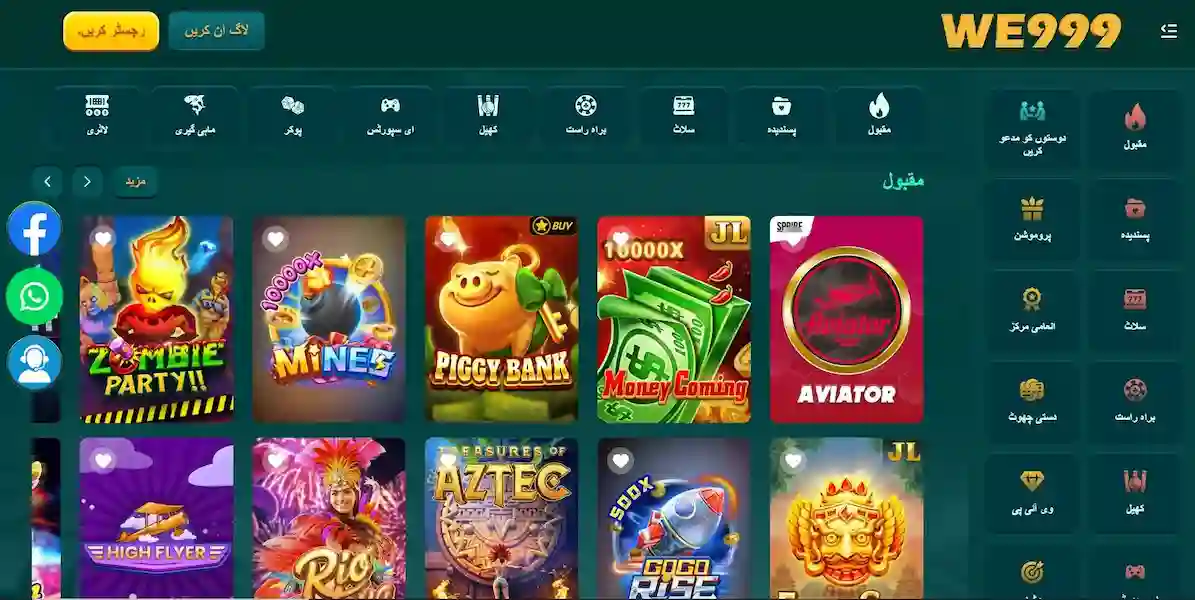This screenshot has height=600, width=1195.
Task: Launch the Aviator game
Action: (x=847, y=319)
